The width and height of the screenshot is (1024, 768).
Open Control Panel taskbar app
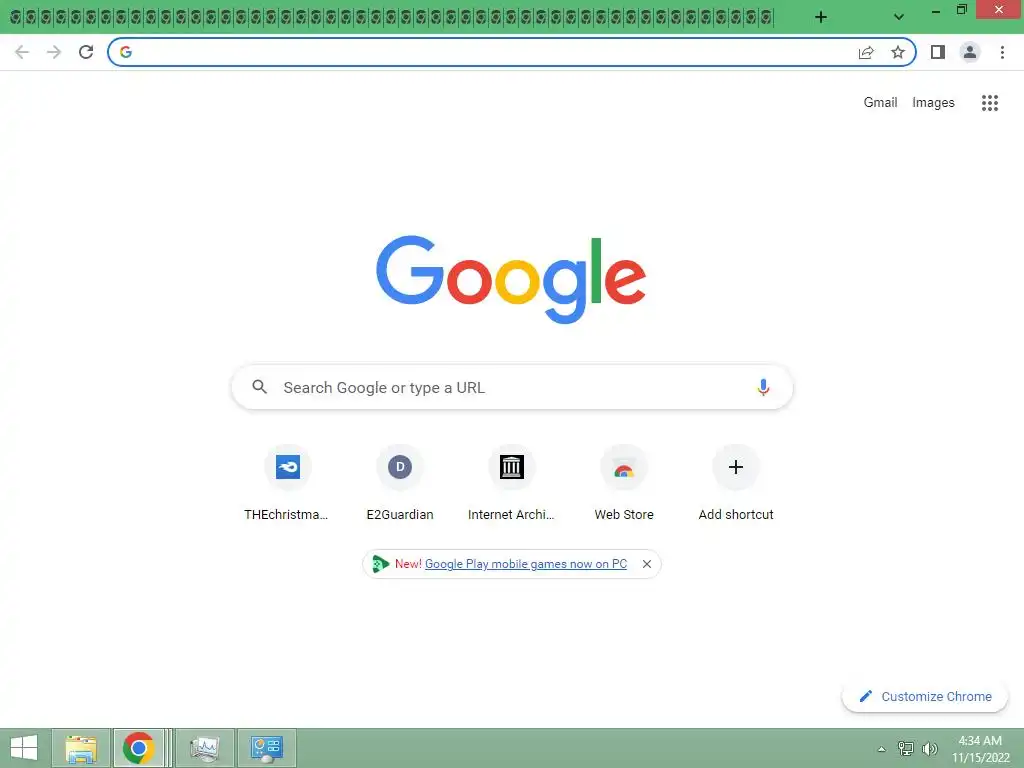(266, 748)
